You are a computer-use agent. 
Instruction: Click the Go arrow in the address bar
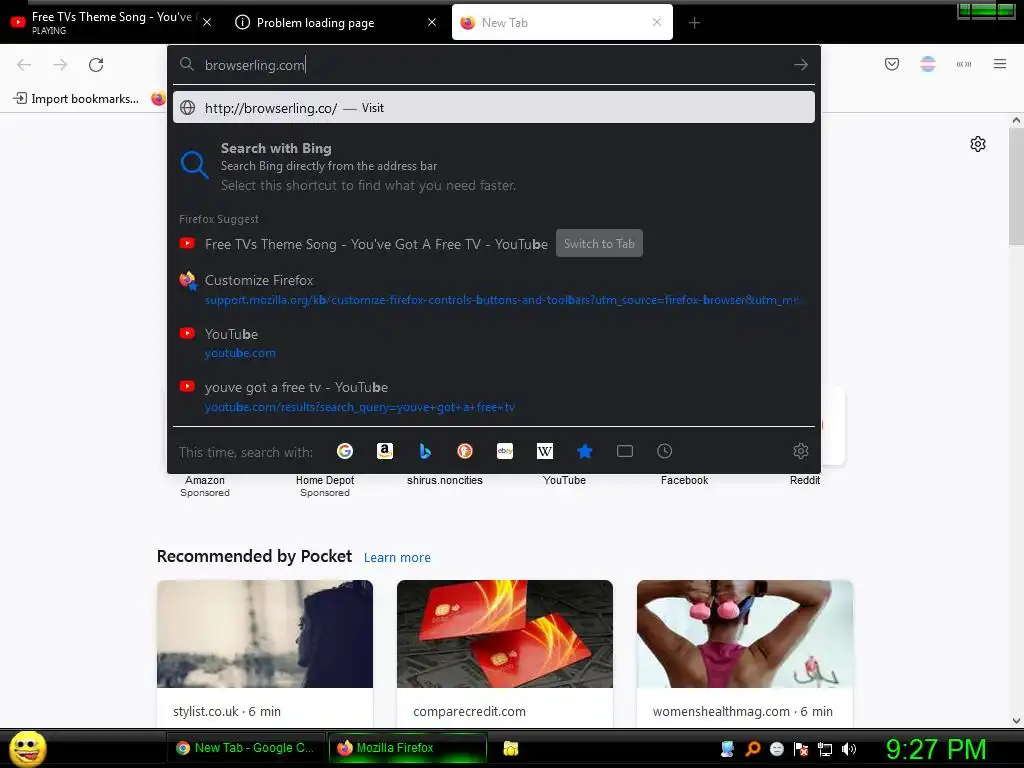tap(801, 65)
